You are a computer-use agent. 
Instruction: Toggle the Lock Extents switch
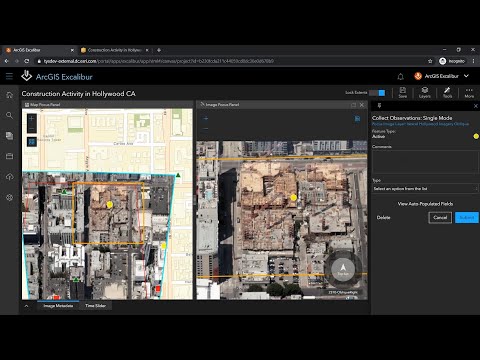pos(377,93)
